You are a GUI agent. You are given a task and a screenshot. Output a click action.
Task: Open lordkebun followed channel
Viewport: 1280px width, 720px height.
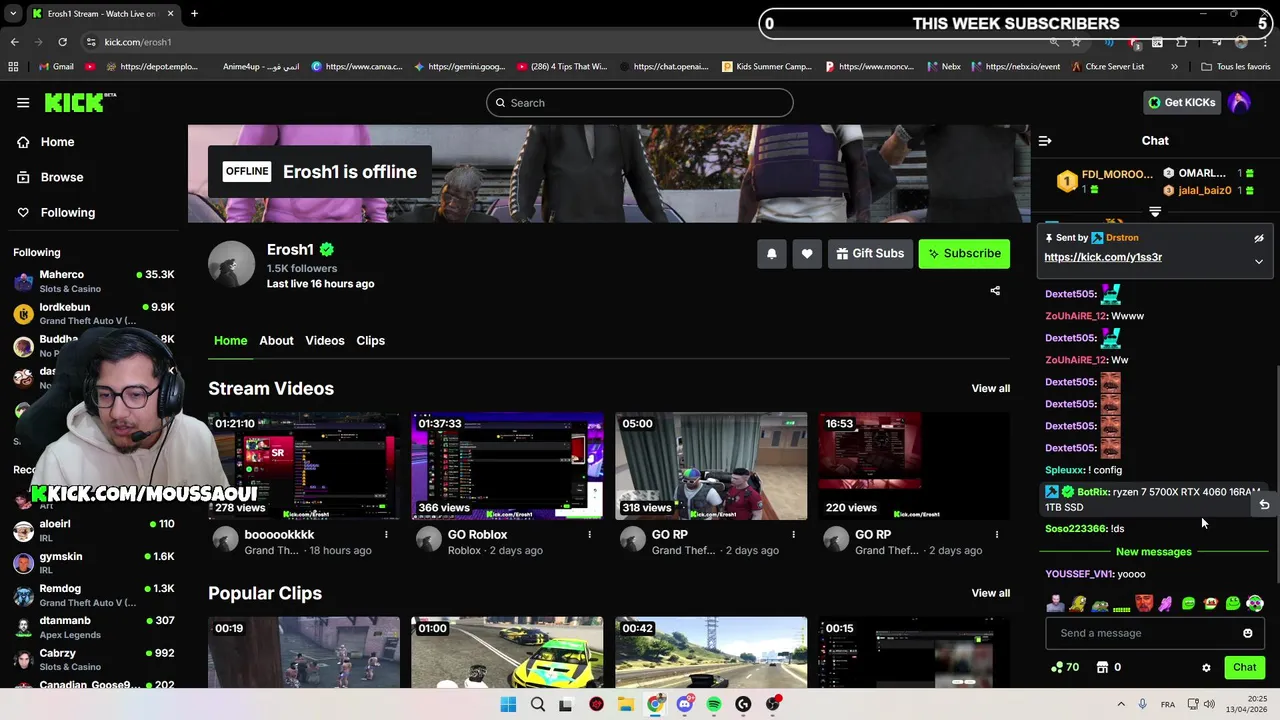pos(94,314)
